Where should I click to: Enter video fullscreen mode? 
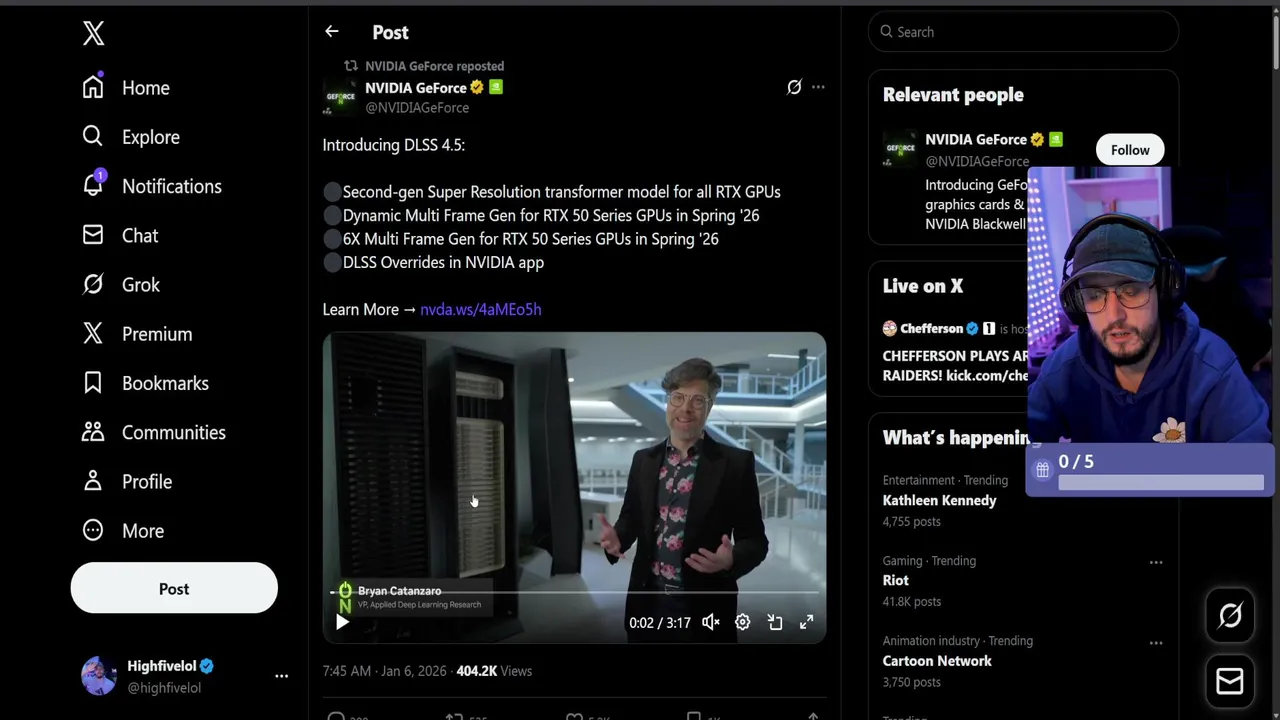807,622
